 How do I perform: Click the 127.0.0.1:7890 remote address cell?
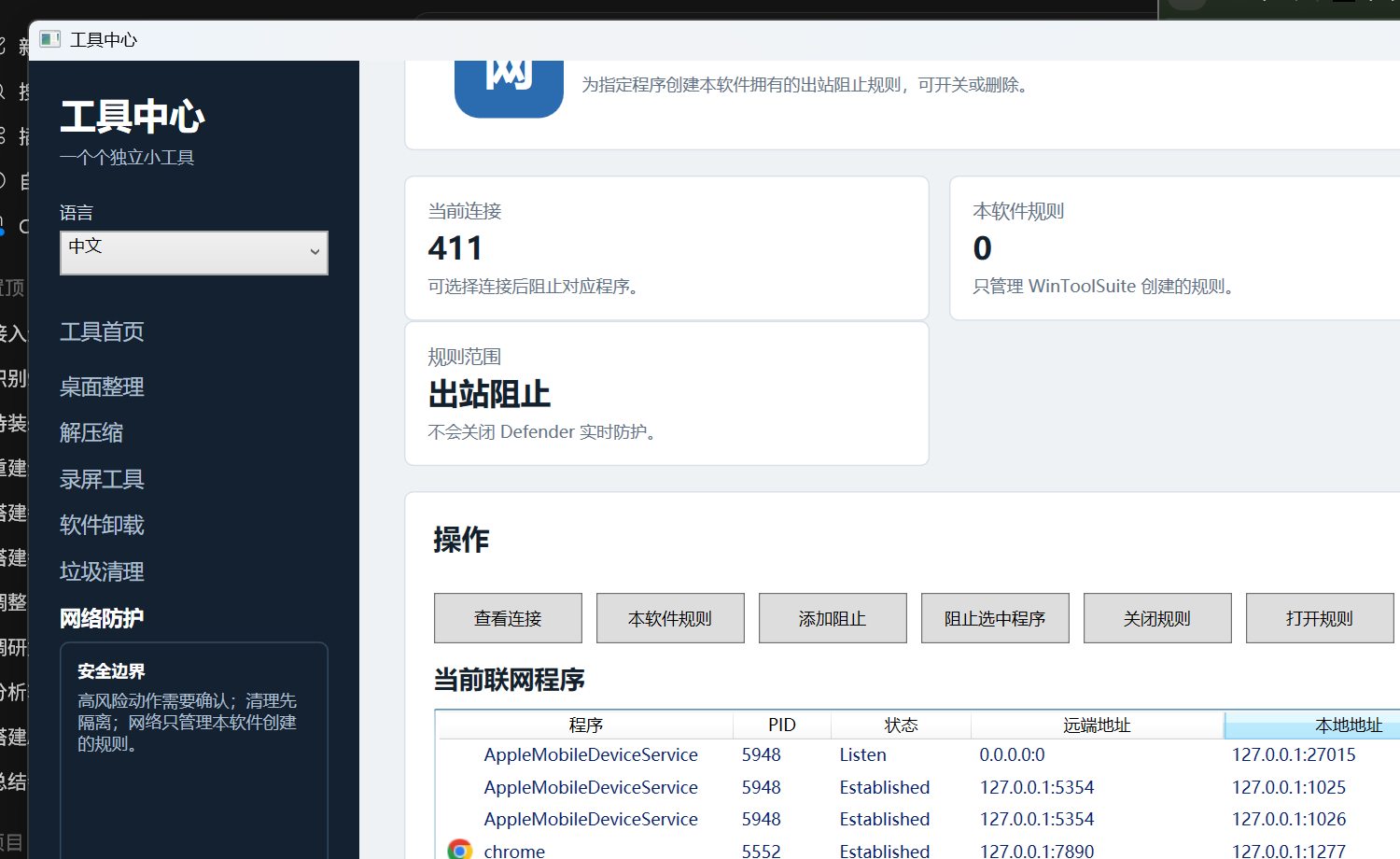(1037, 851)
